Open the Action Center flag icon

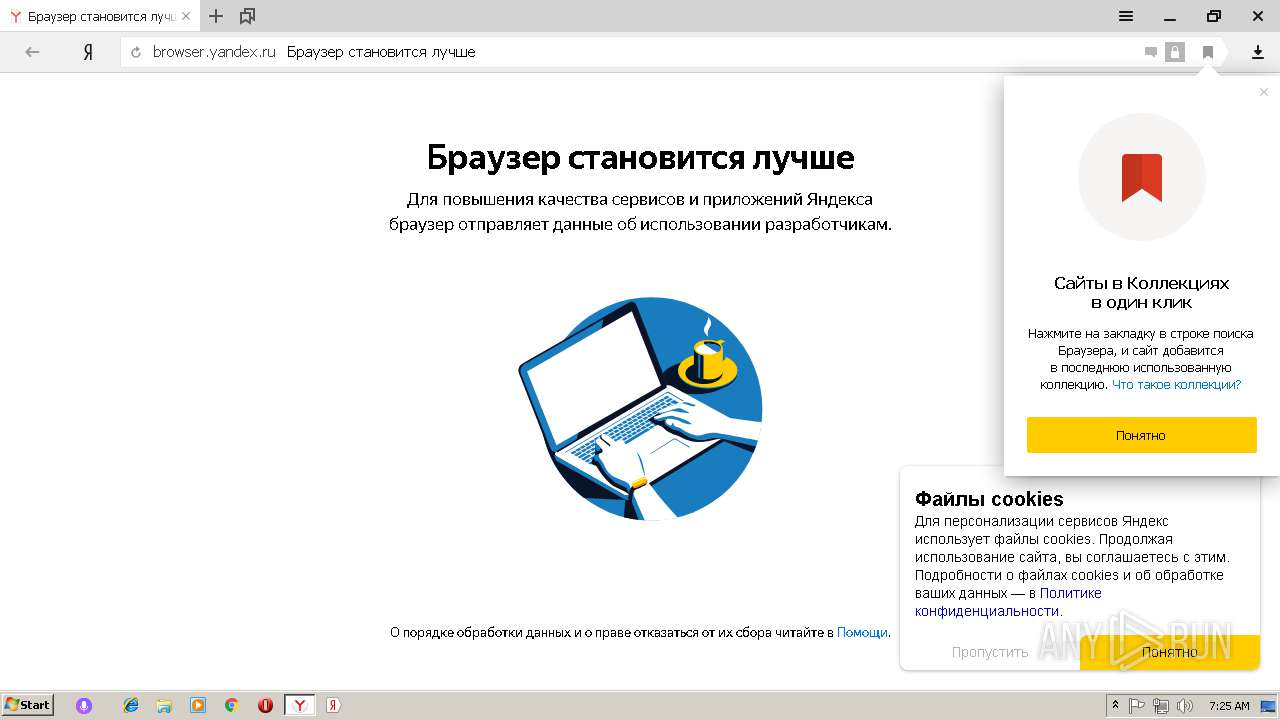1137,705
